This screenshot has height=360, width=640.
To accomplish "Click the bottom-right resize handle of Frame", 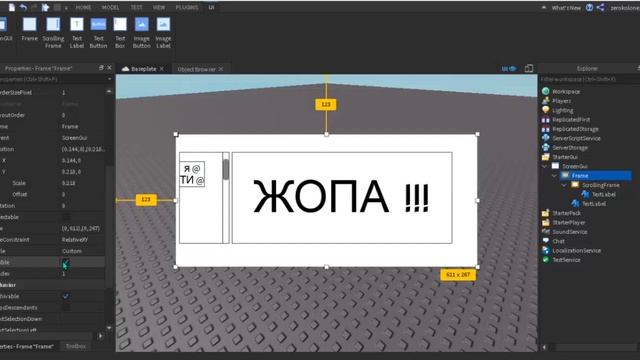I will click(x=478, y=267).
